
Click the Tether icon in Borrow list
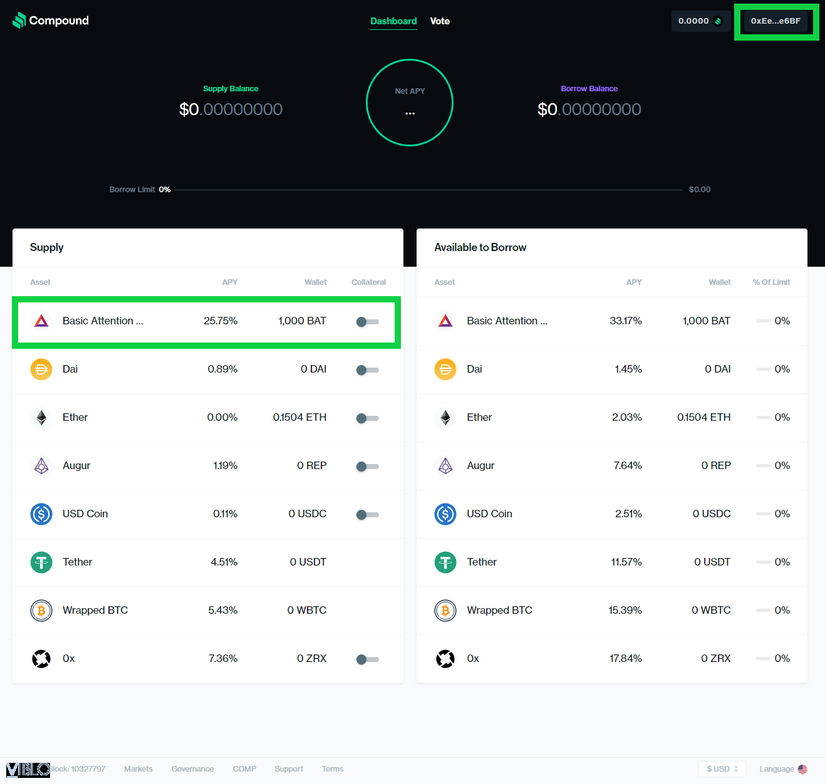click(445, 562)
